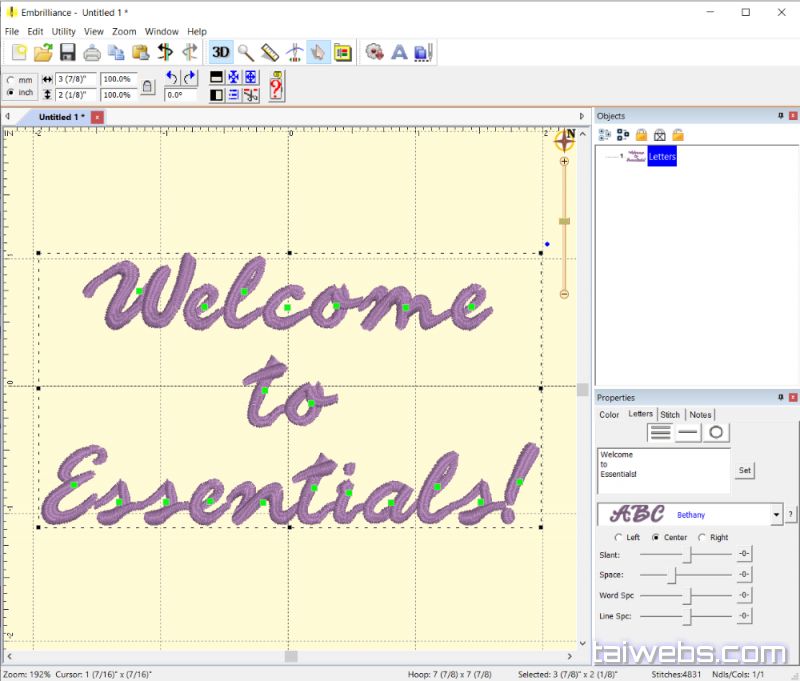Click the Print icon in toolbar
Image resolution: width=800 pixels, height=681 pixels.
tap(92, 53)
